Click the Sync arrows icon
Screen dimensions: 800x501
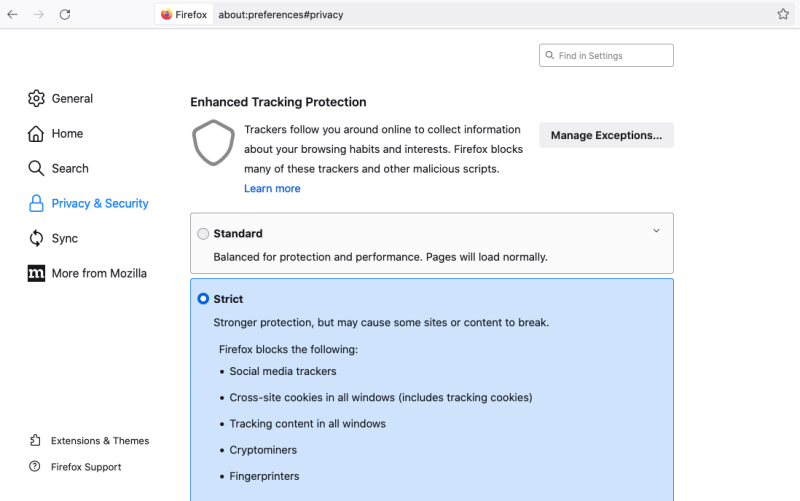36,238
